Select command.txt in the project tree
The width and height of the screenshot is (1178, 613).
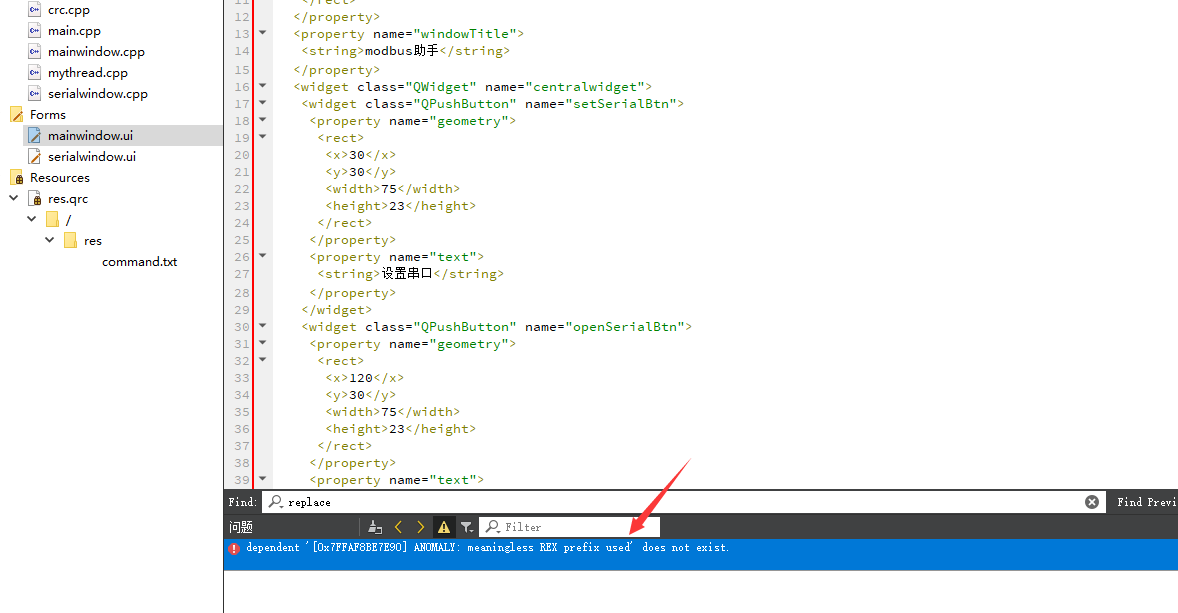139,261
